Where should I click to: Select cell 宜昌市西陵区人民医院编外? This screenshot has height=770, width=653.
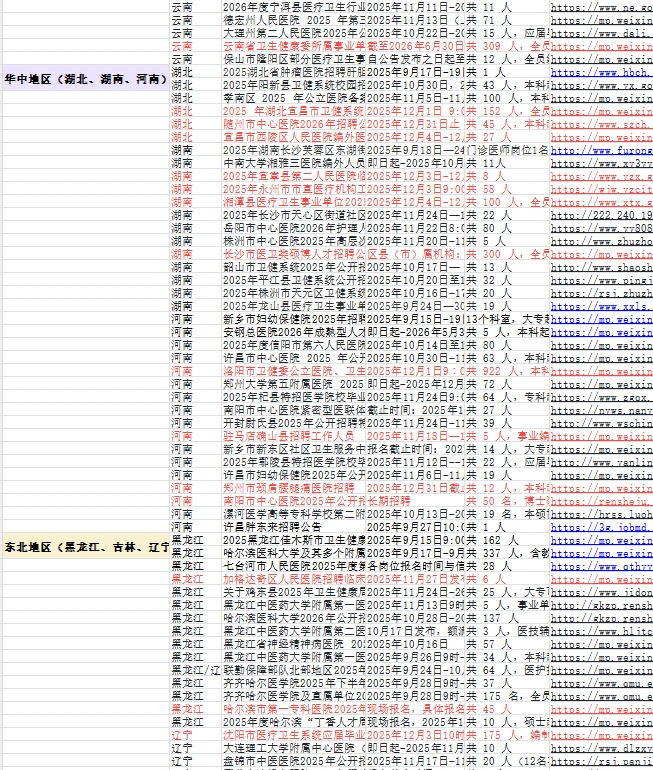point(294,137)
